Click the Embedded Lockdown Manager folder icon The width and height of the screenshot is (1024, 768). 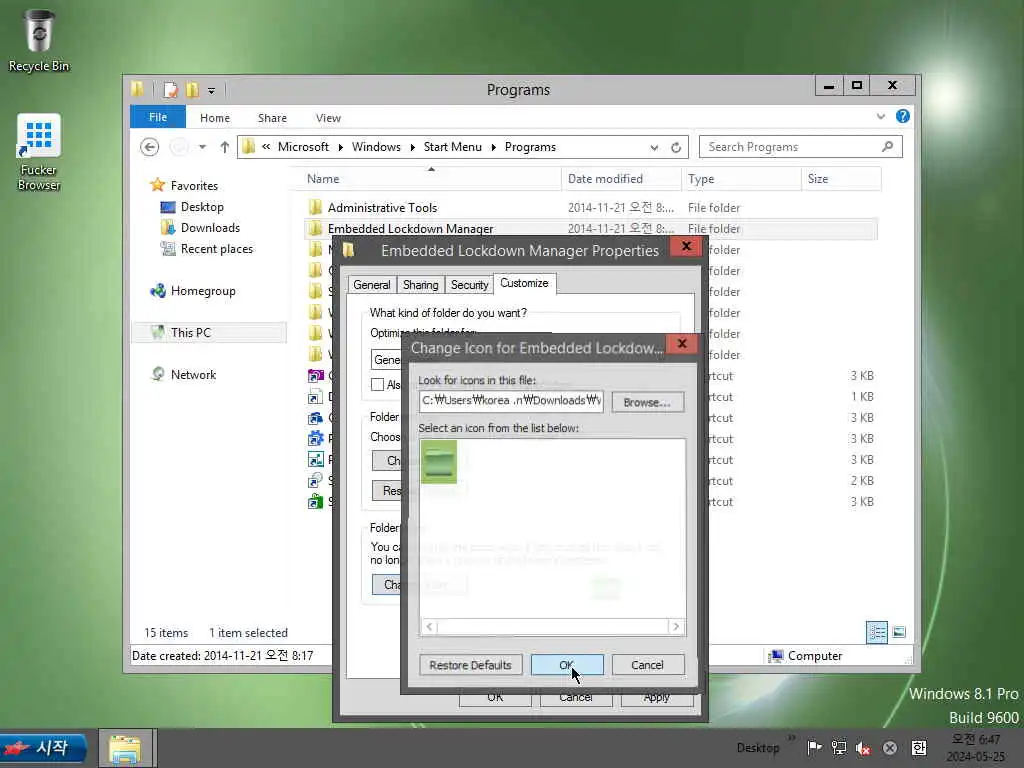[315, 229]
